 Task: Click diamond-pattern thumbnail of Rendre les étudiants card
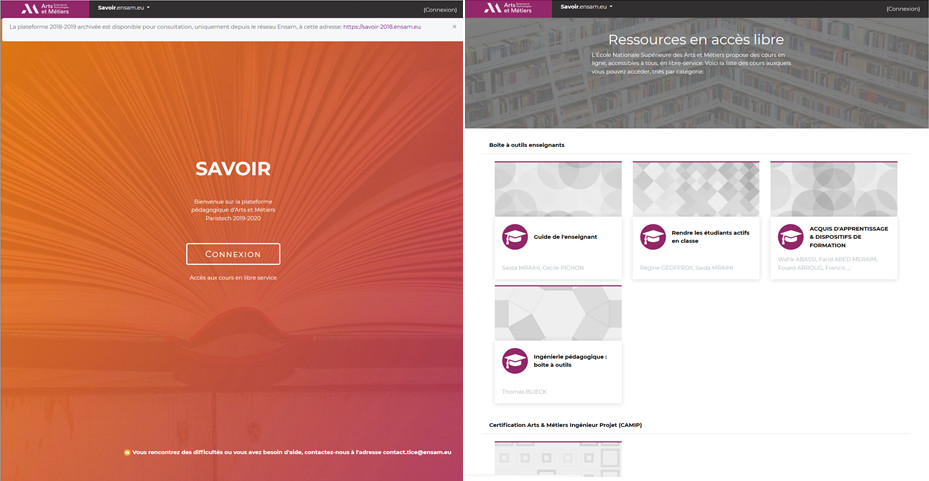tap(696, 190)
